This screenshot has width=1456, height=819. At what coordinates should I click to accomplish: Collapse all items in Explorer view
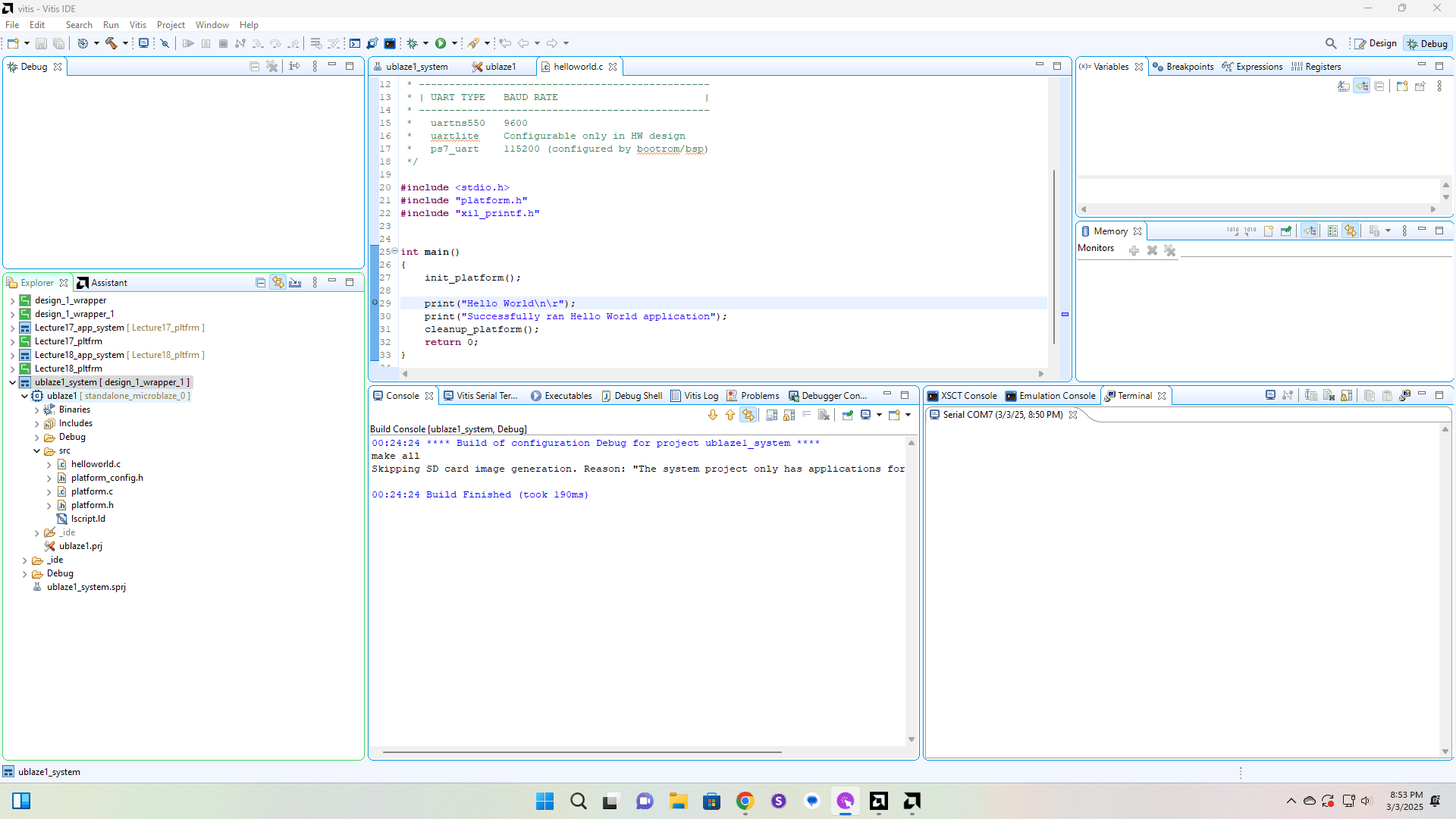point(260,283)
